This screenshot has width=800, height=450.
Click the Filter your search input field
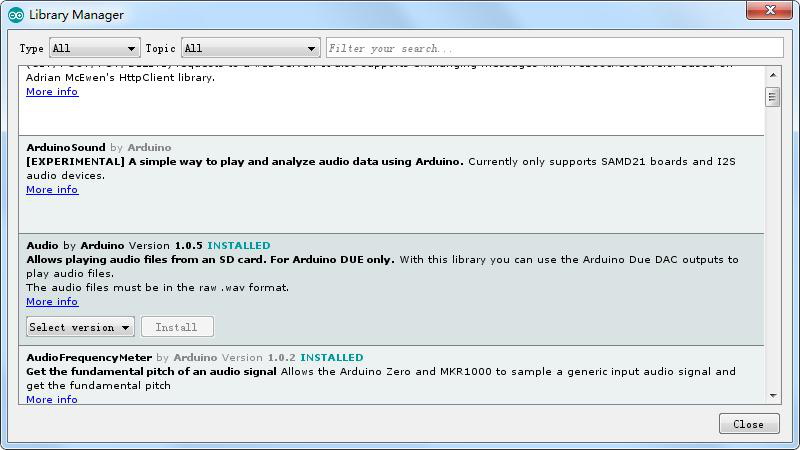pos(555,48)
